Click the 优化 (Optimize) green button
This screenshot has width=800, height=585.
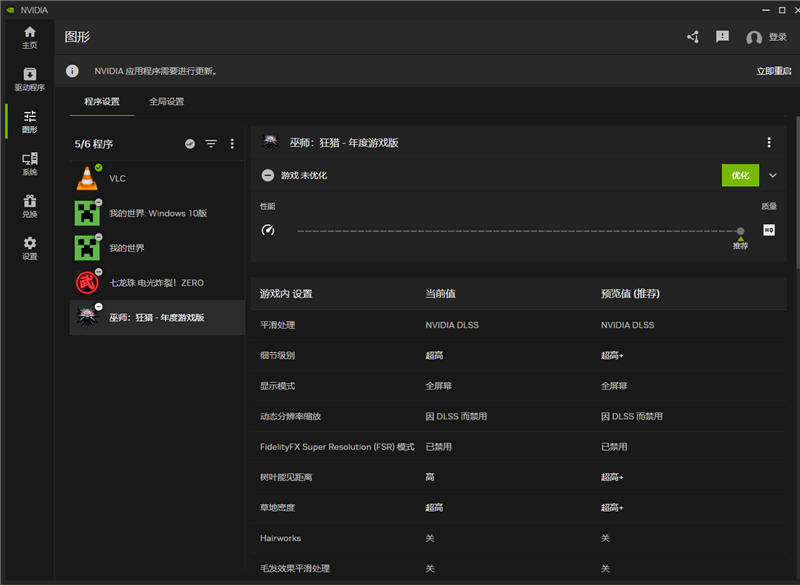pos(740,175)
